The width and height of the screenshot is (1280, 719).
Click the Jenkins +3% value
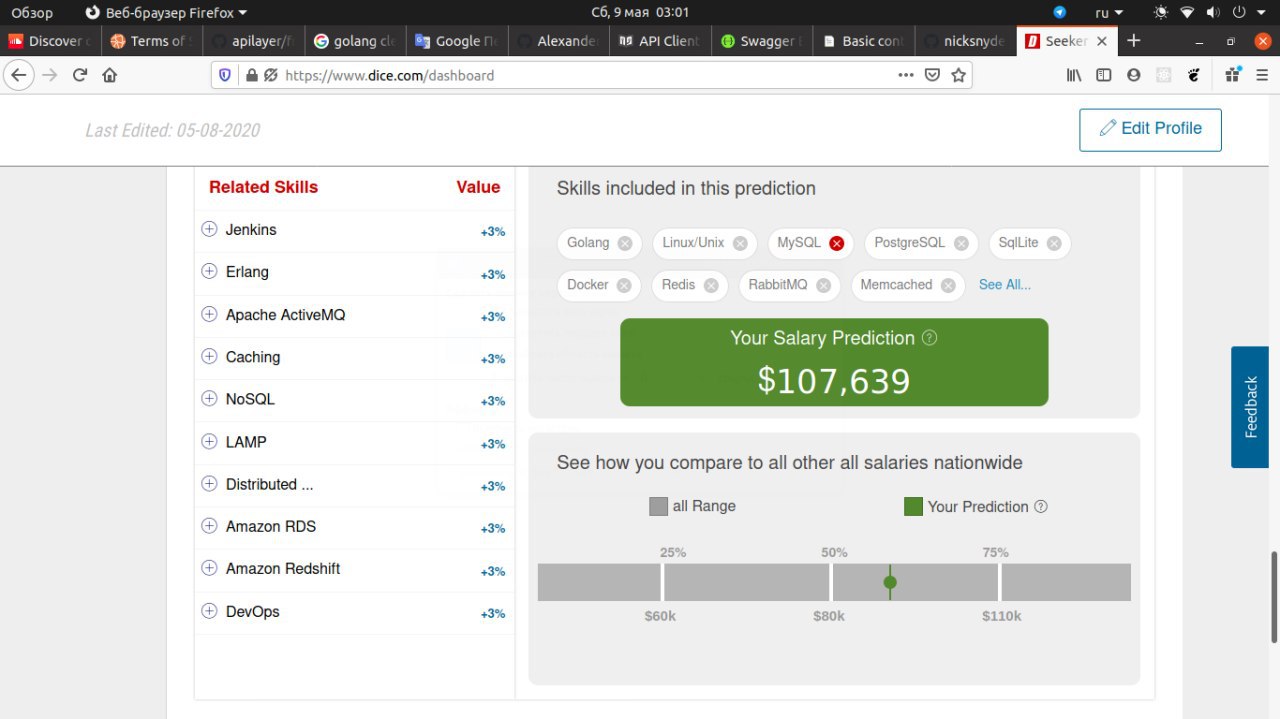[x=492, y=231]
